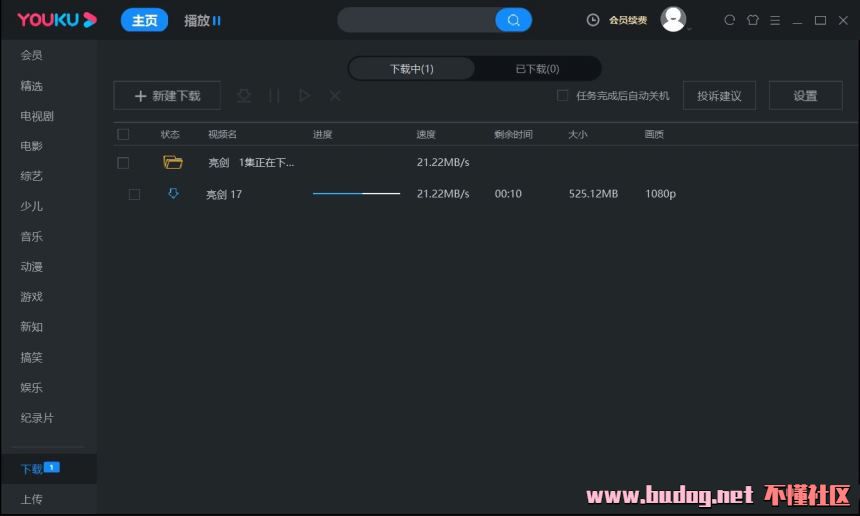Check the 亮剑 folder row checkbox
This screenshot has width=860, height=516.
tap(123, 163)
